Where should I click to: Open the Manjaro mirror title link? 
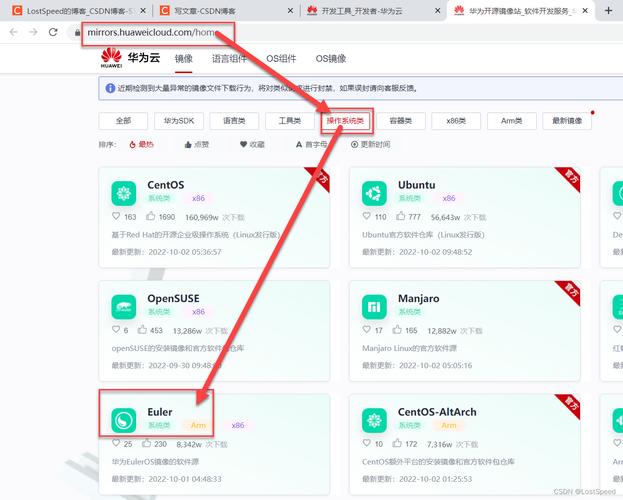(419, 298)
